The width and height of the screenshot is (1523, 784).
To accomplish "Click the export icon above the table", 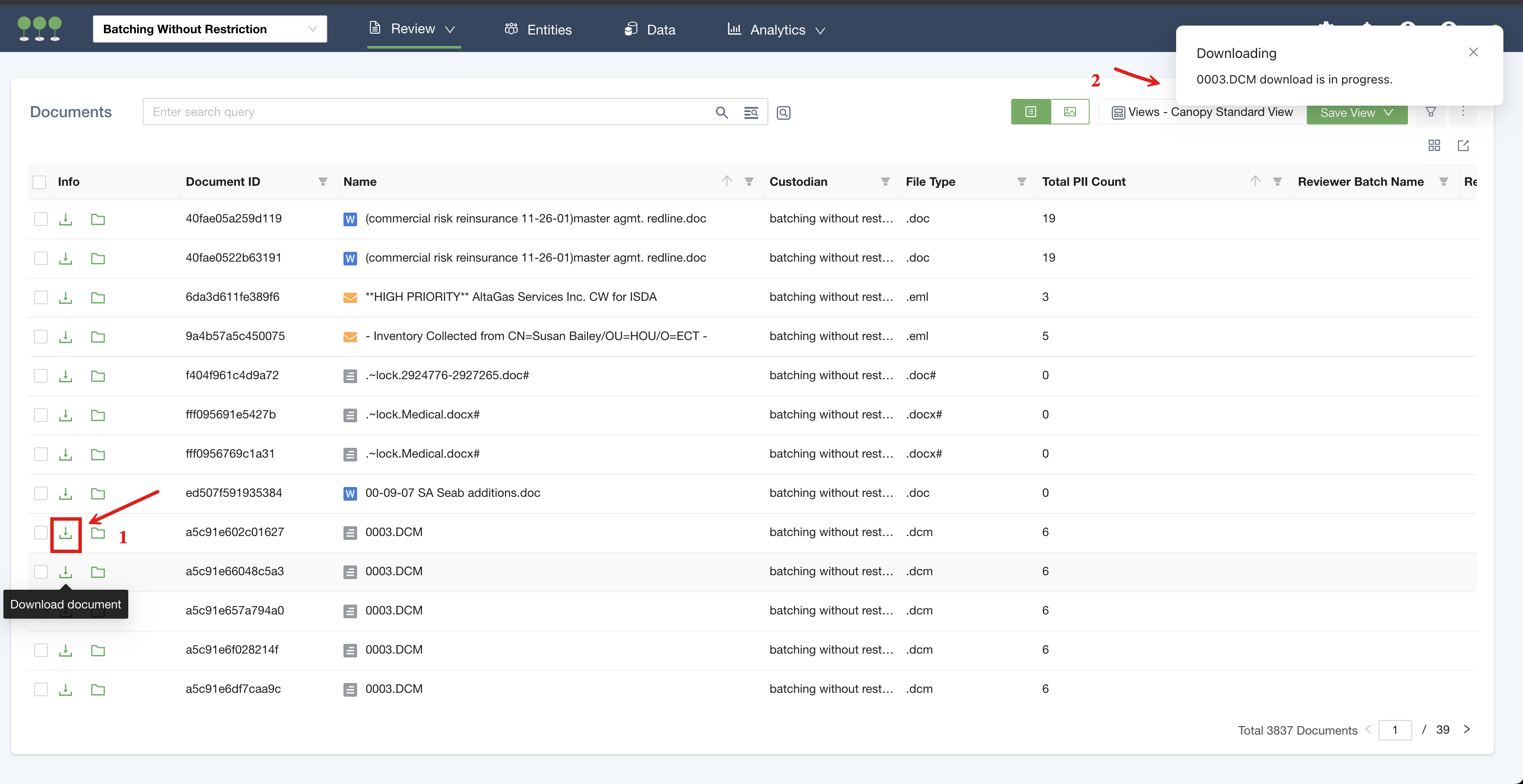I will pos(1462,145).
